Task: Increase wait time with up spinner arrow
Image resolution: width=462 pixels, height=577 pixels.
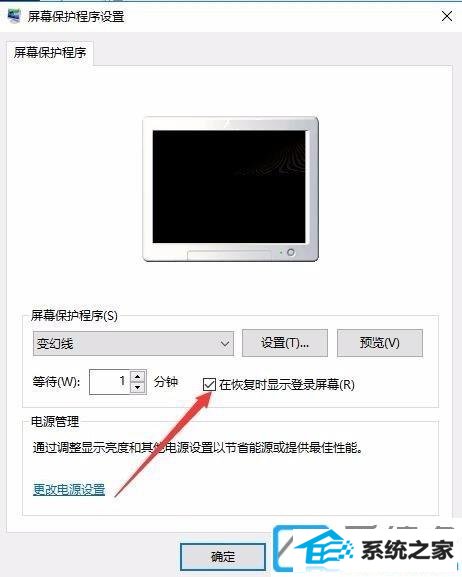Action: click(138, 376)
